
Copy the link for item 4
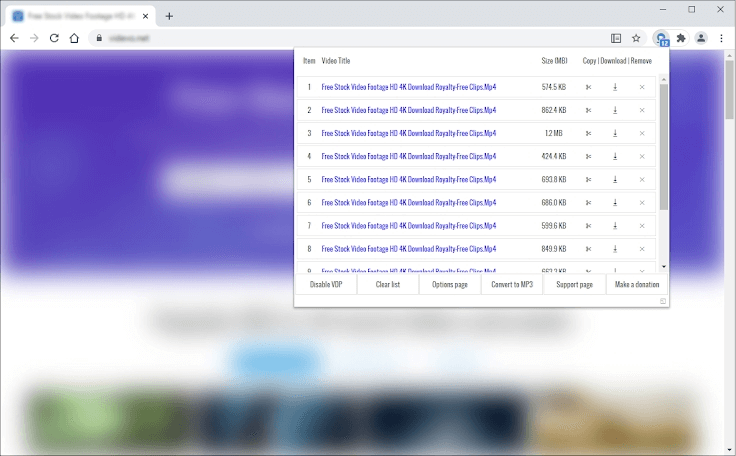tap(588, 156)
